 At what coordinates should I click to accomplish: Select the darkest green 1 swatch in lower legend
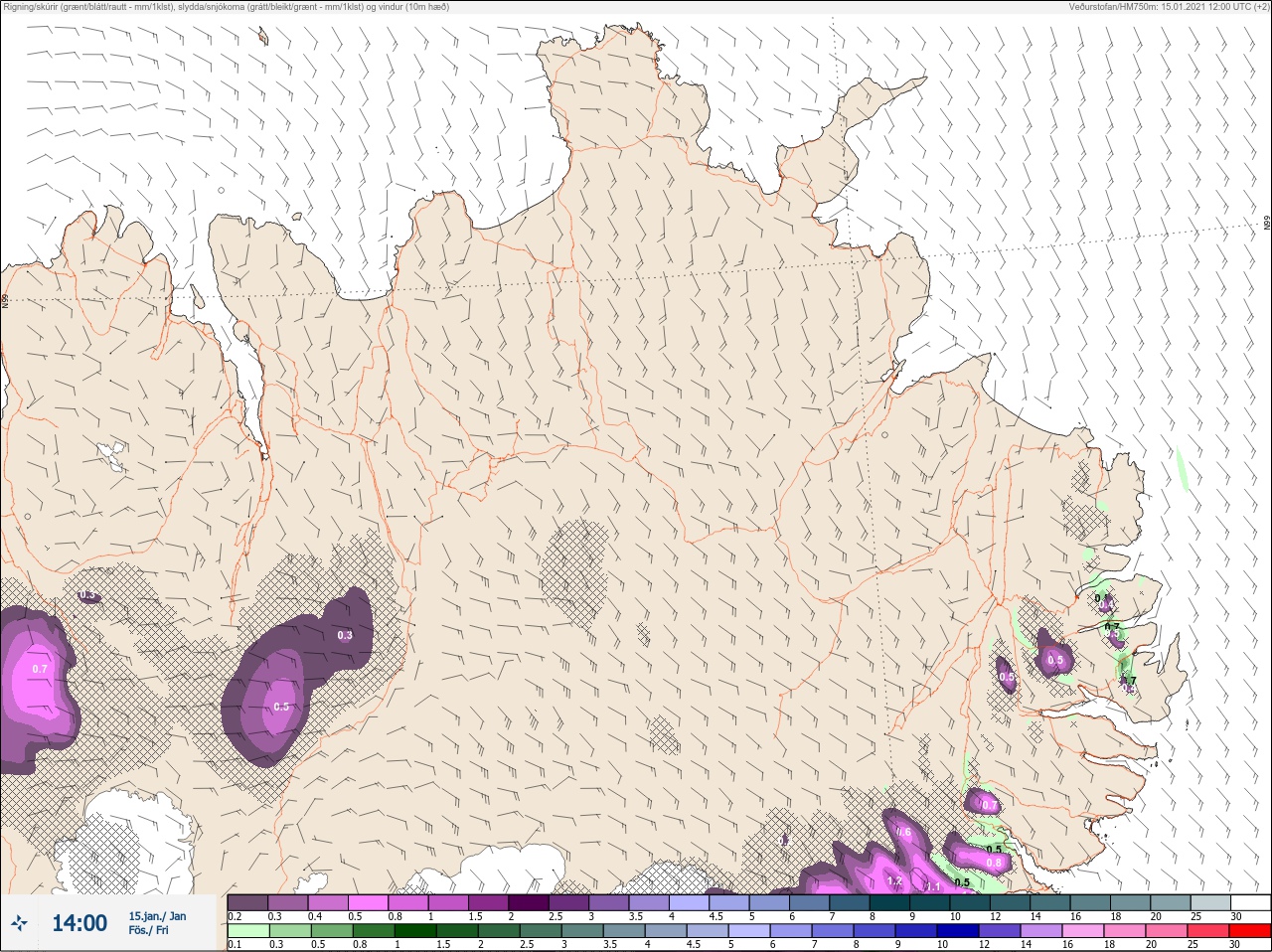coord(416,931)
